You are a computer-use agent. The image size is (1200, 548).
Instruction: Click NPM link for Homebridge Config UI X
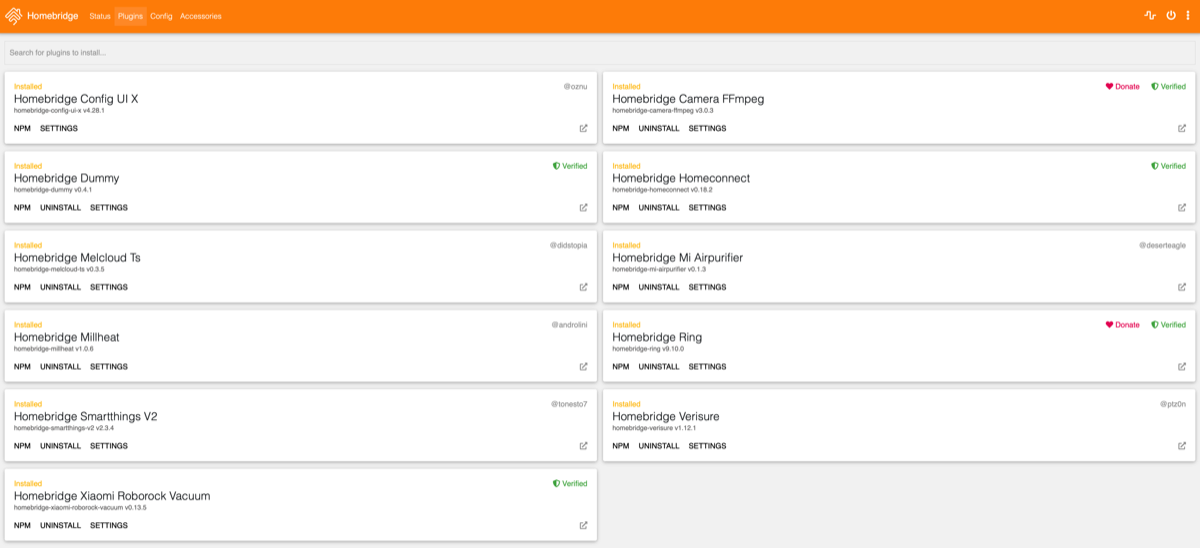22,128
